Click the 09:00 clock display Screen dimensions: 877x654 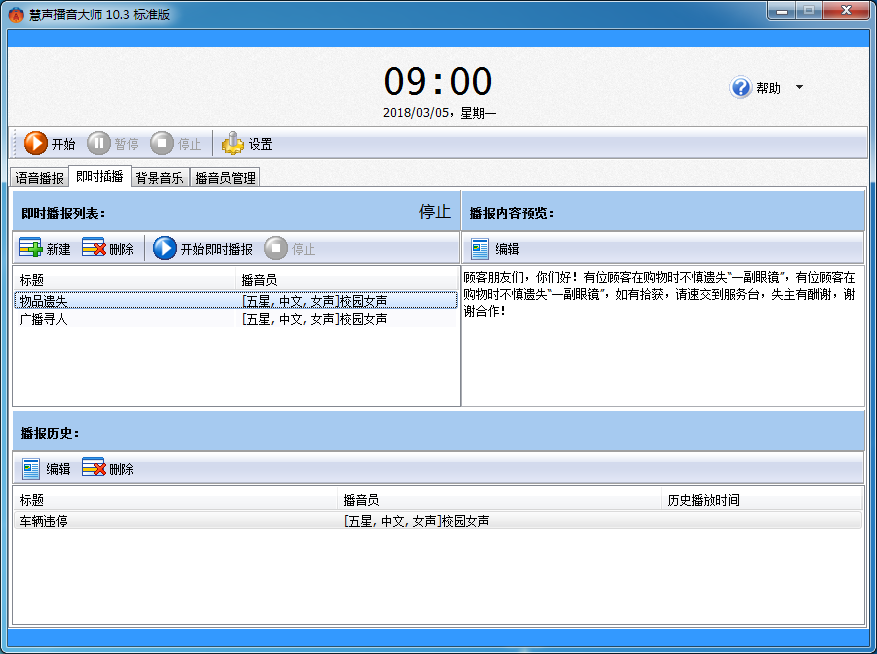click(x=437, y=81)
